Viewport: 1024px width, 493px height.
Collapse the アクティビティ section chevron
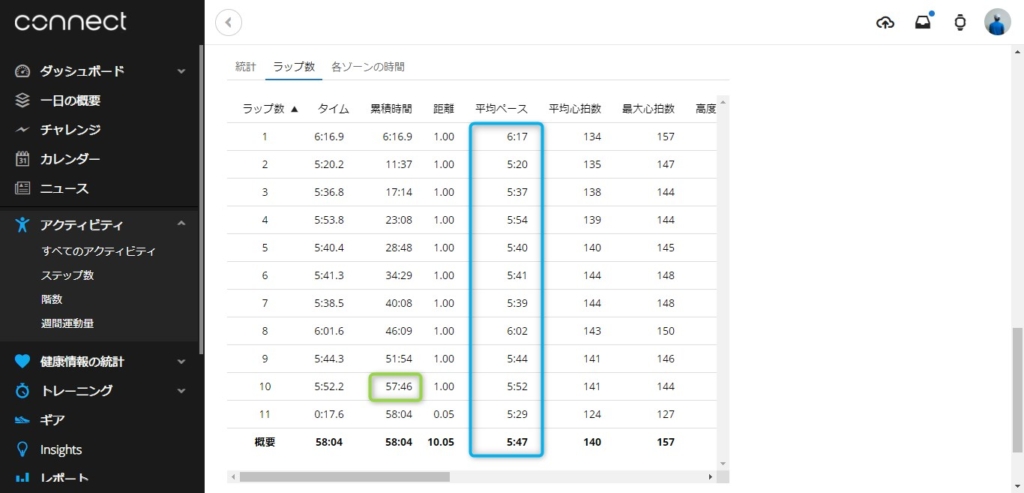click(x=181, y=225)
